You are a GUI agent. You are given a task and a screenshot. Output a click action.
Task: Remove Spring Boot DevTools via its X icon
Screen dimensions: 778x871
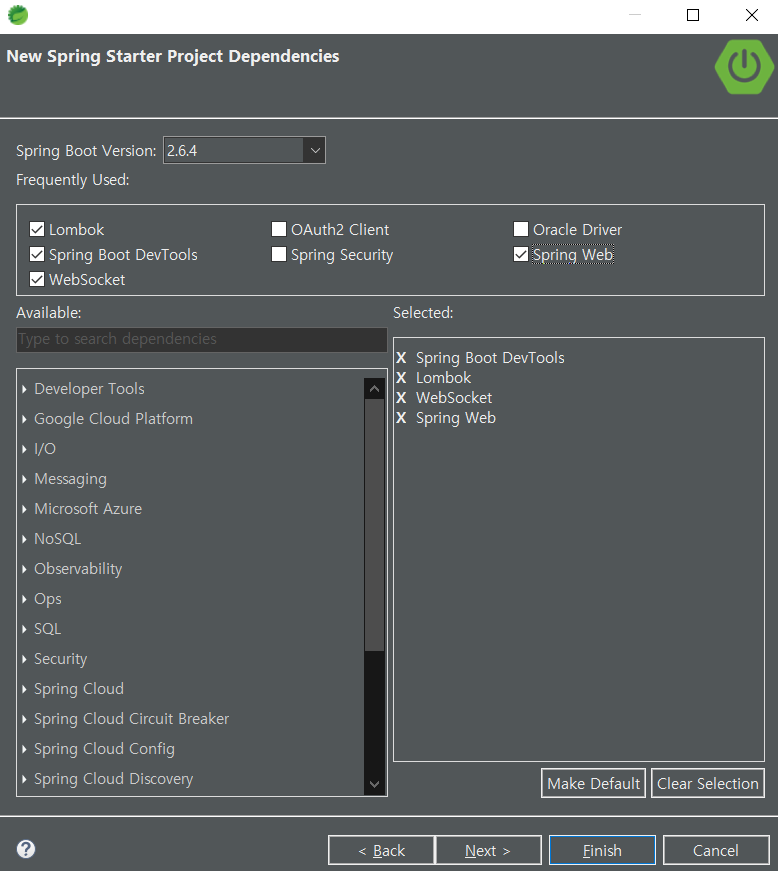[x=401, y=358]
